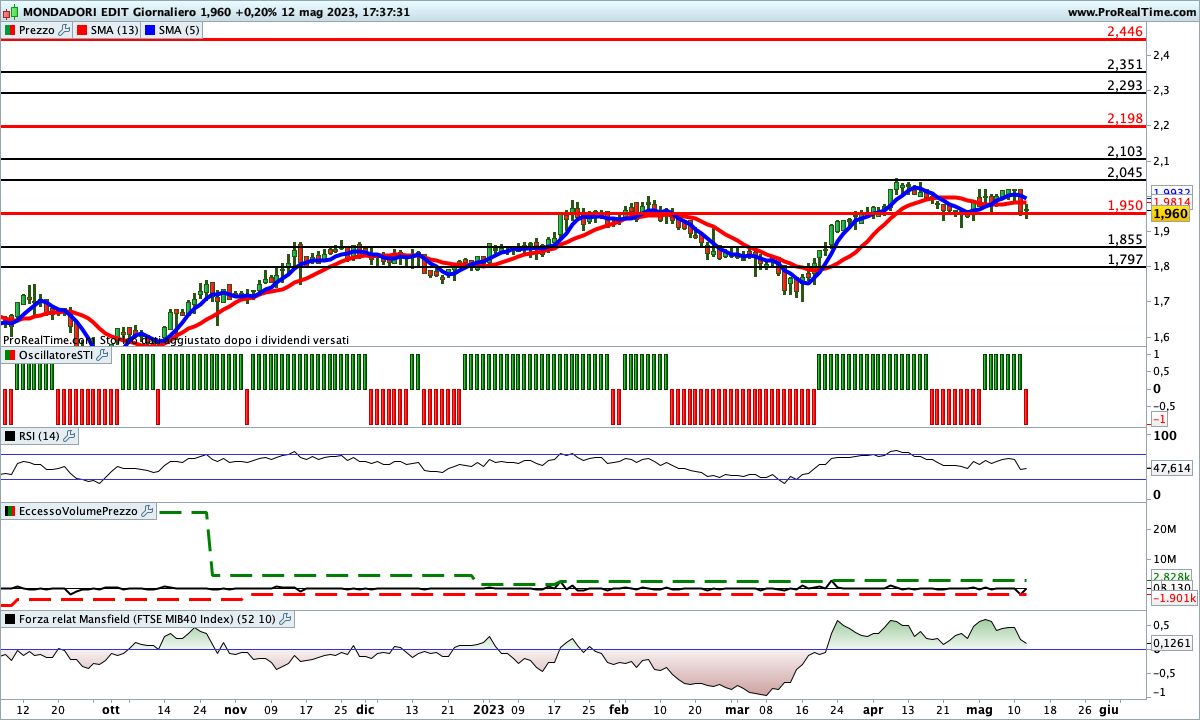Viewport: 1200px width, 720px height.
Task: Click the red −1 oscillator value tag
Action: 1161,419
